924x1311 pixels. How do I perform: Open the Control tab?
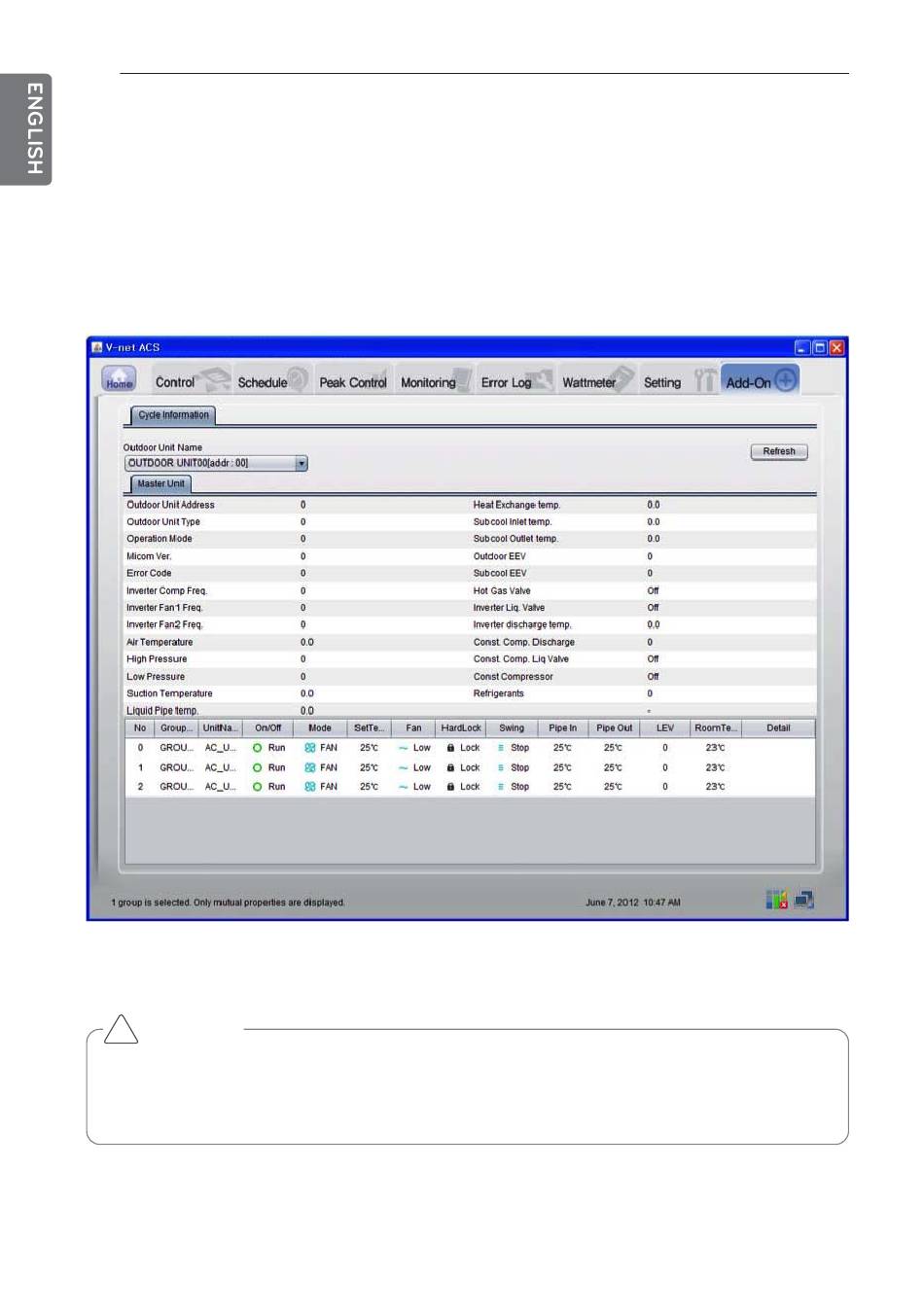click(x=192, y=380)
